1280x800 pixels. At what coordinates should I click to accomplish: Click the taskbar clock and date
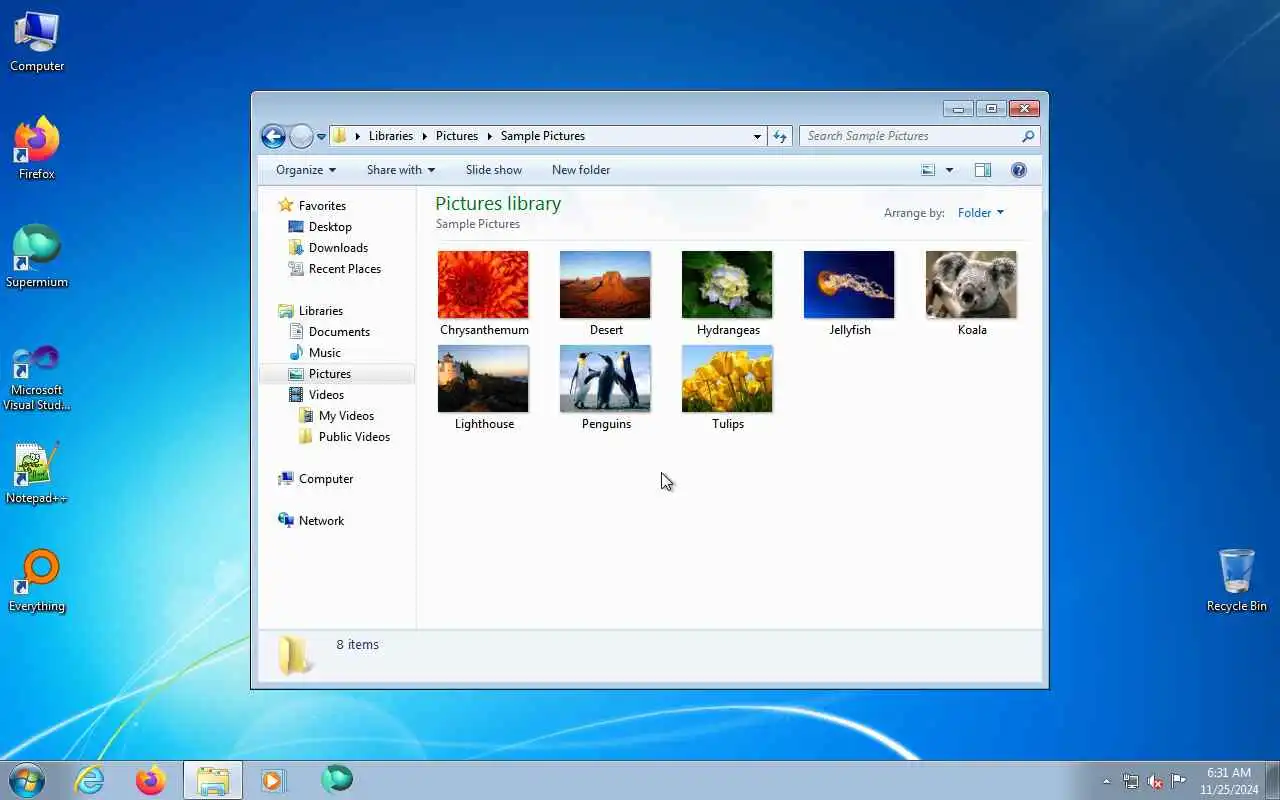1229,781
